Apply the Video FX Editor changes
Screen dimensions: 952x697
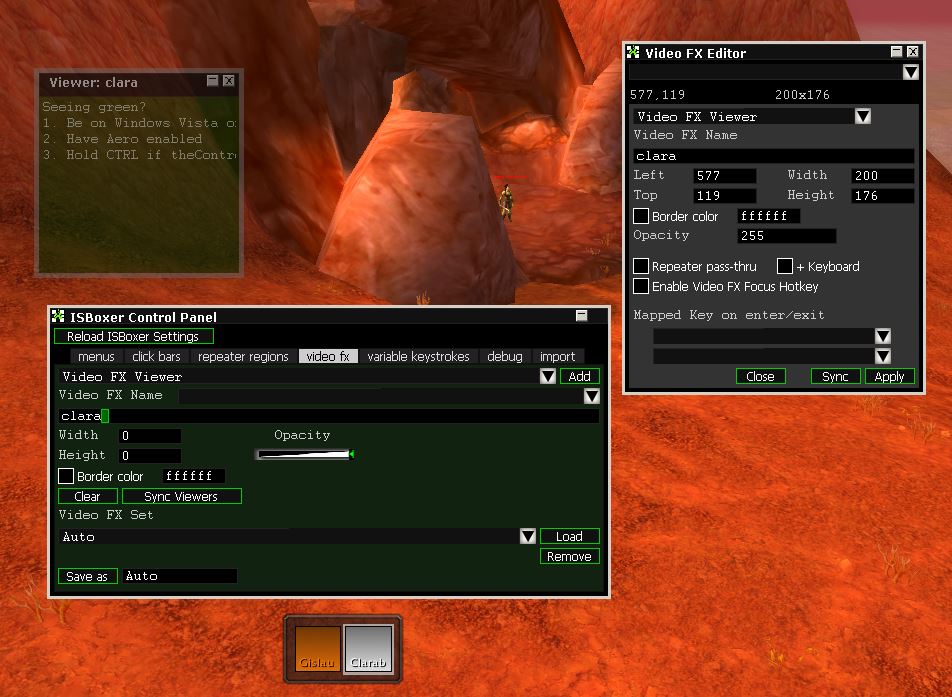click(889, 376)
